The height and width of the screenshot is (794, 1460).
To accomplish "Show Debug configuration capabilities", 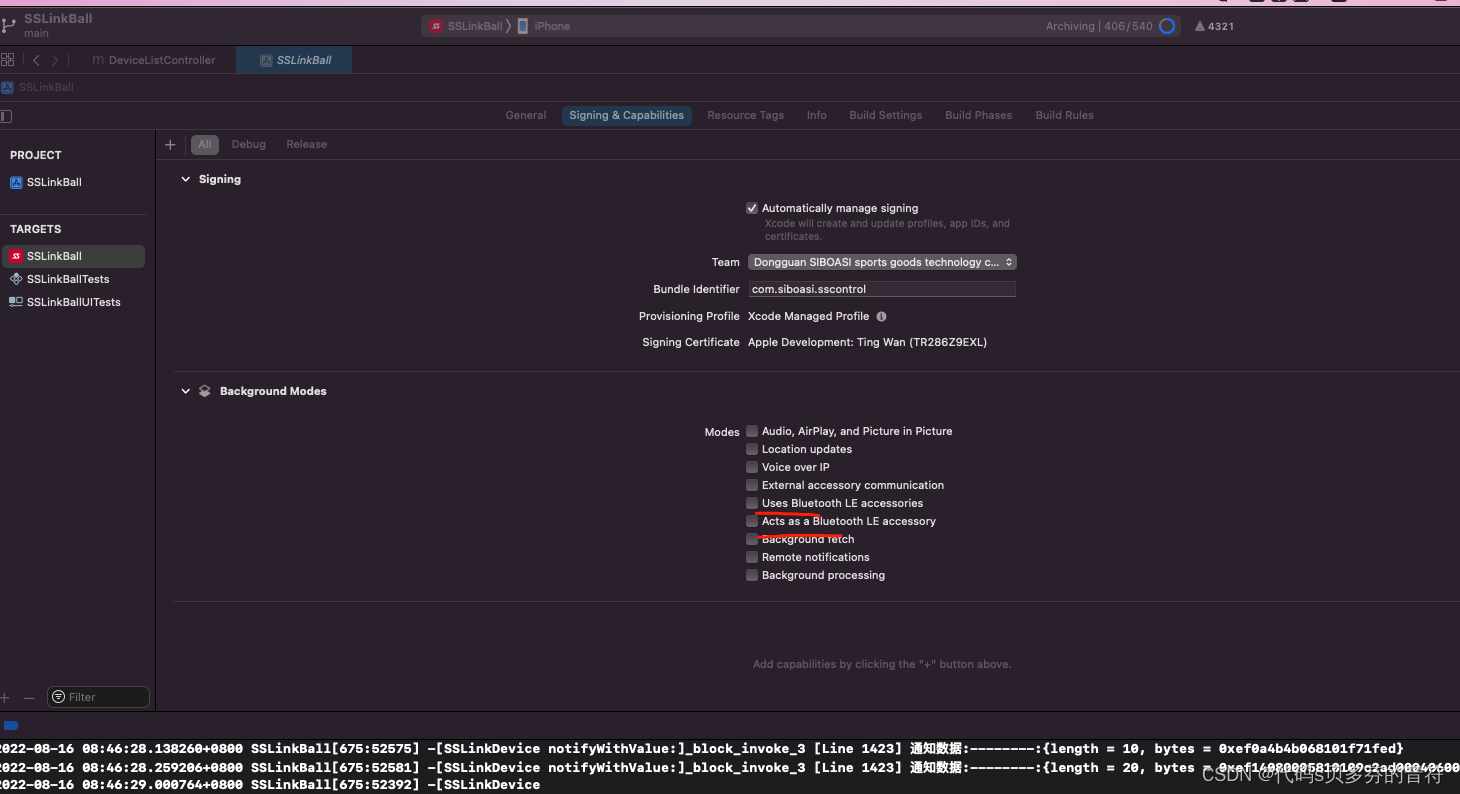I will coord(249,144).
